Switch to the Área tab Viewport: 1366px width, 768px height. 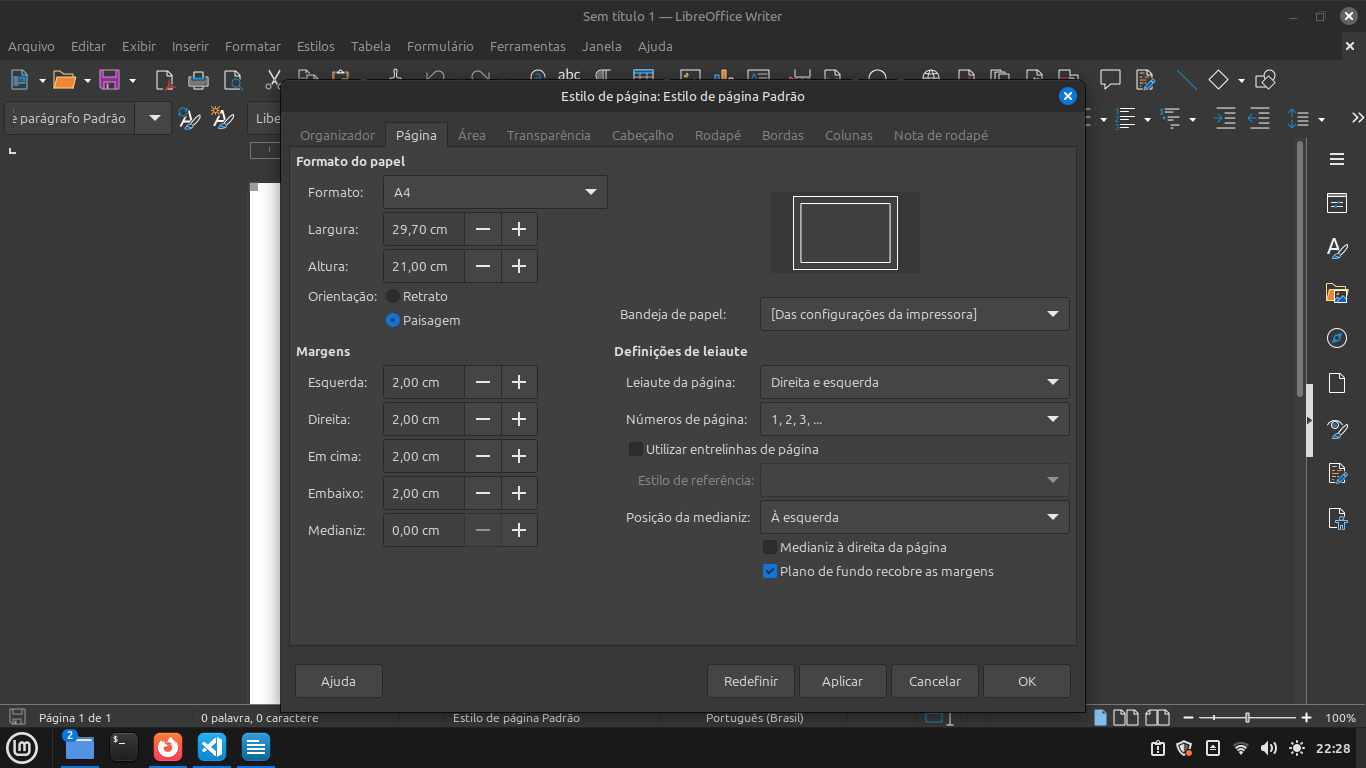click(x=472, y=135)
